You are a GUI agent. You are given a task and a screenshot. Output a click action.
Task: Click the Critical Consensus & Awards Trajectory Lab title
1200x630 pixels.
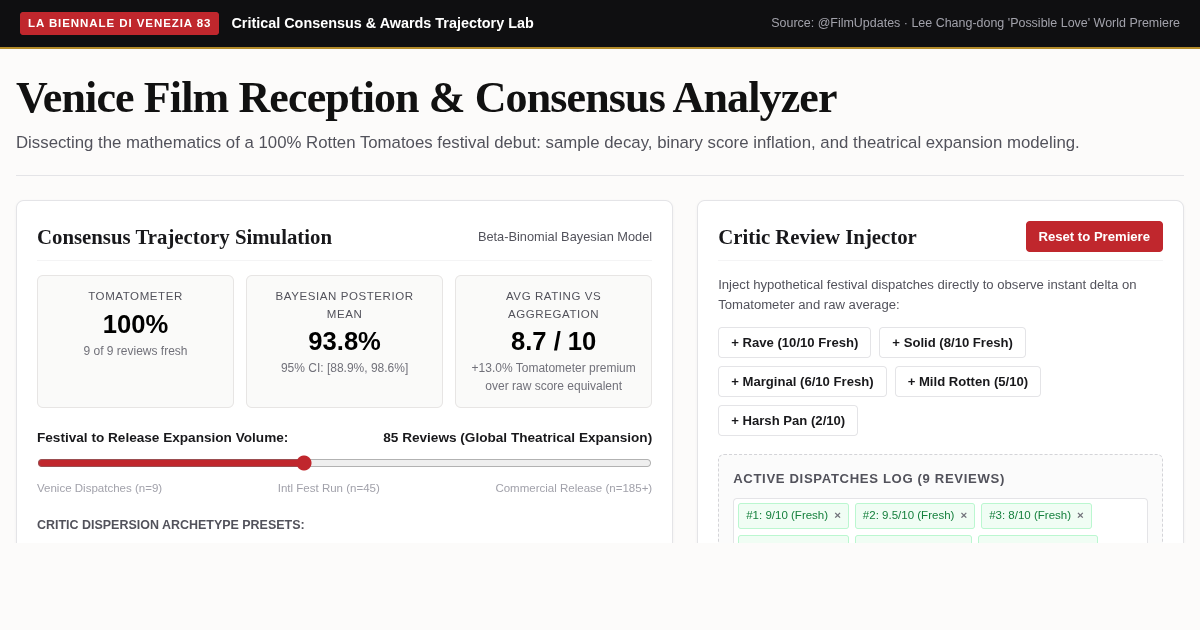382,23
